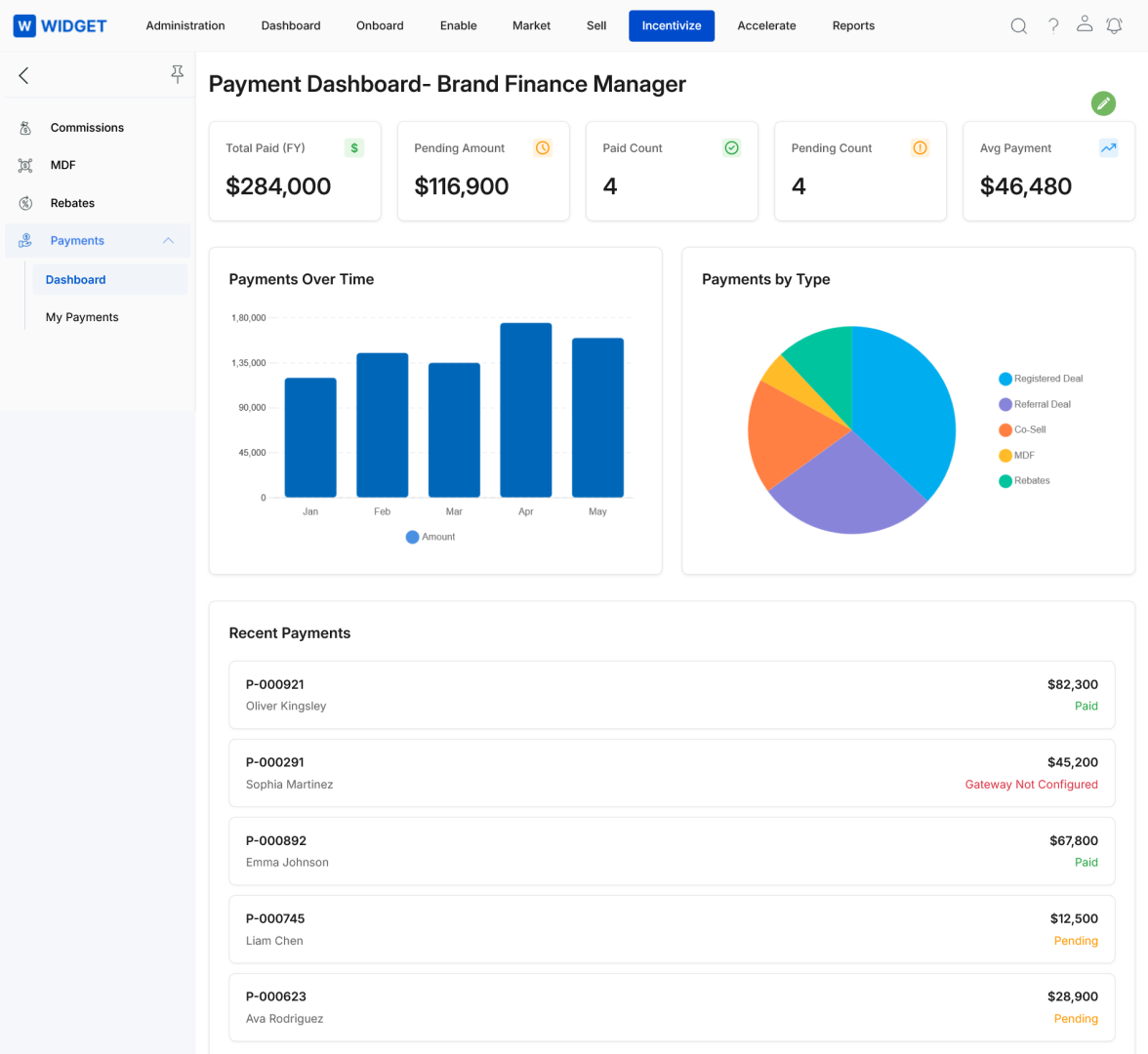This screenshot has width=1148, height=1054.
Task: Open the help question mark icon
Action: tap(1052, 25)
